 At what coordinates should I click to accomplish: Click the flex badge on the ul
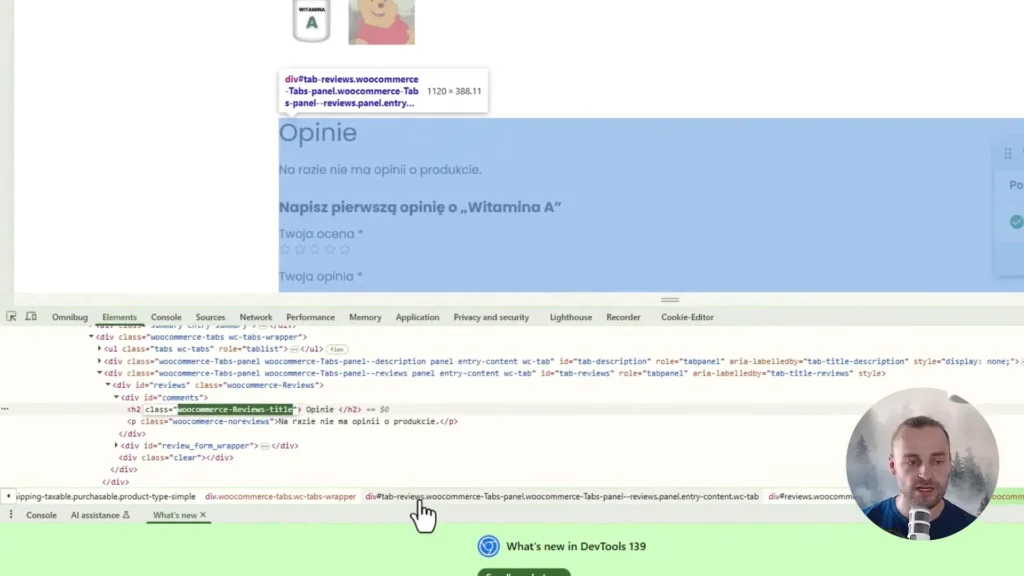point(337,349)
